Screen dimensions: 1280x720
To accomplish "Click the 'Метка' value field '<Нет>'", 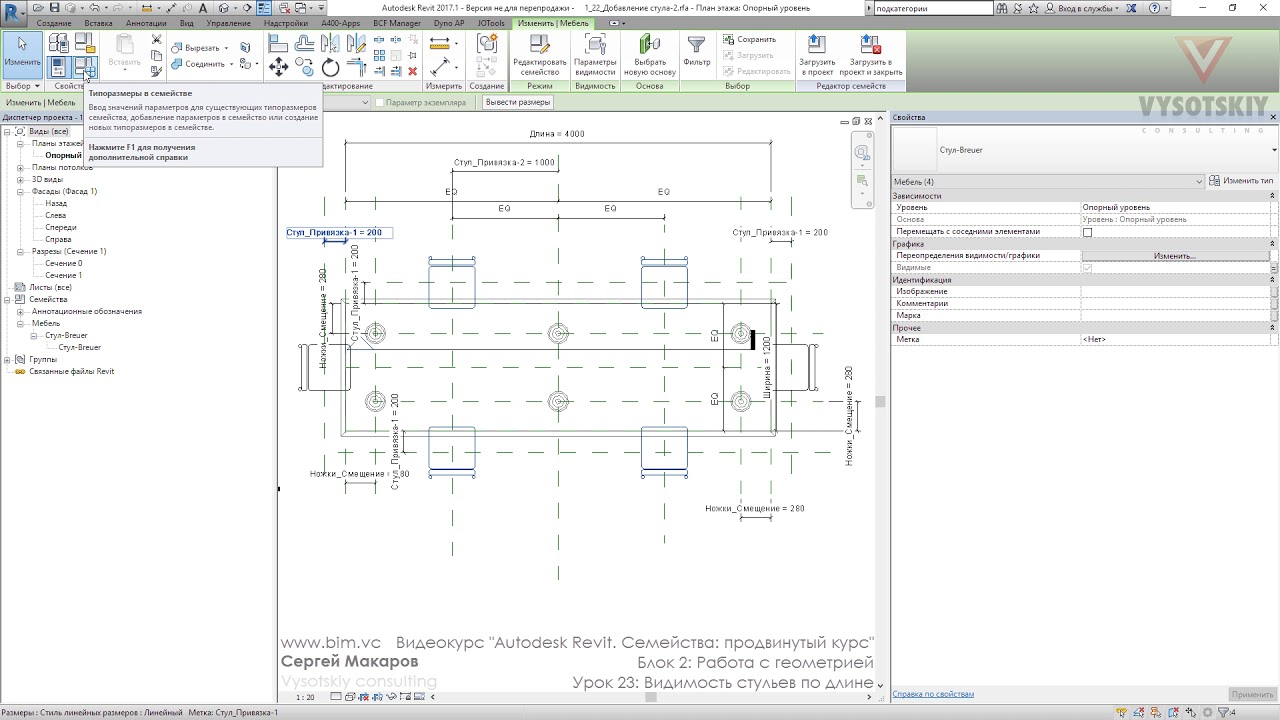I will [1175, 340].
